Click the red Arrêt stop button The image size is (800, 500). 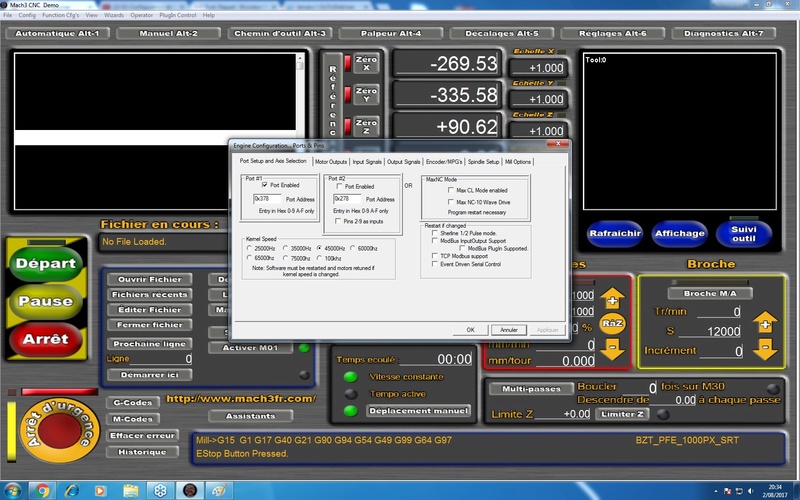pyautogui.click(x=45, y=339)
